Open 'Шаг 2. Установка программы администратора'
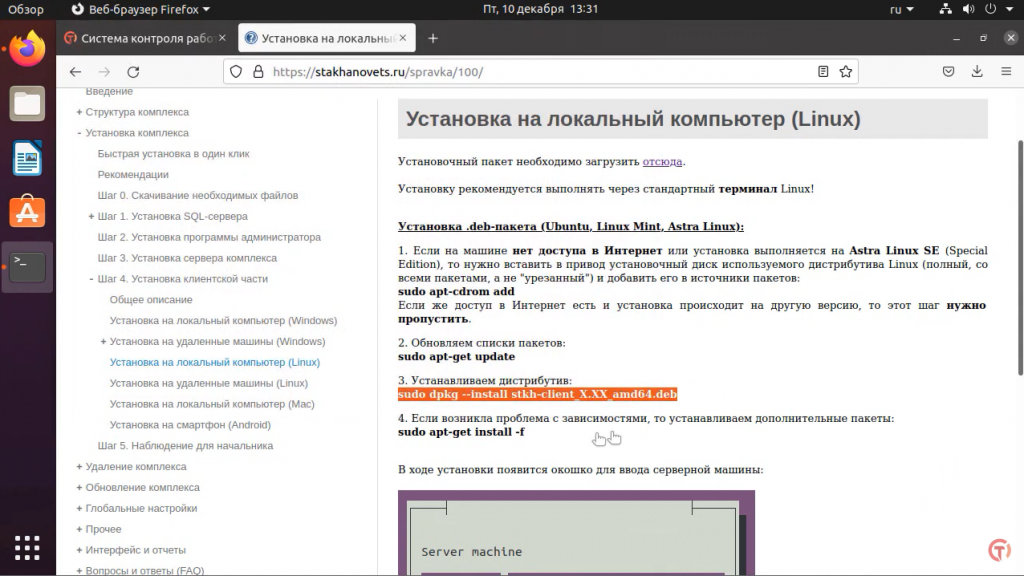The image size is (1024, 576). click(x=209, y=238)
